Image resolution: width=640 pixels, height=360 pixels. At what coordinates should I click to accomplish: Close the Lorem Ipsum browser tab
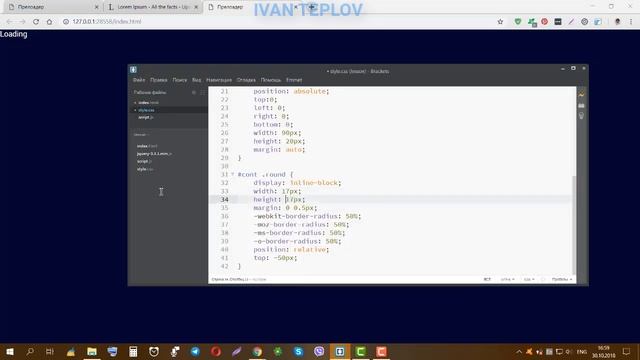click(196, 7)
